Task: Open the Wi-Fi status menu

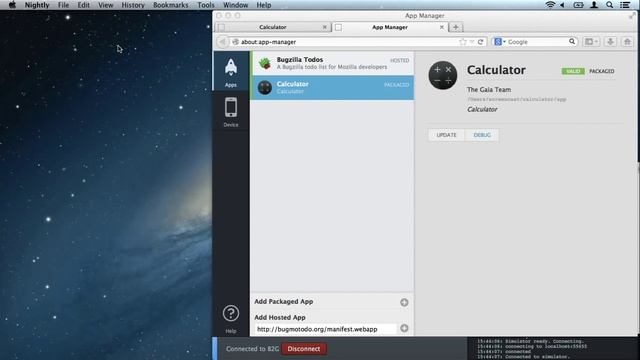Action: coord(550,5)
